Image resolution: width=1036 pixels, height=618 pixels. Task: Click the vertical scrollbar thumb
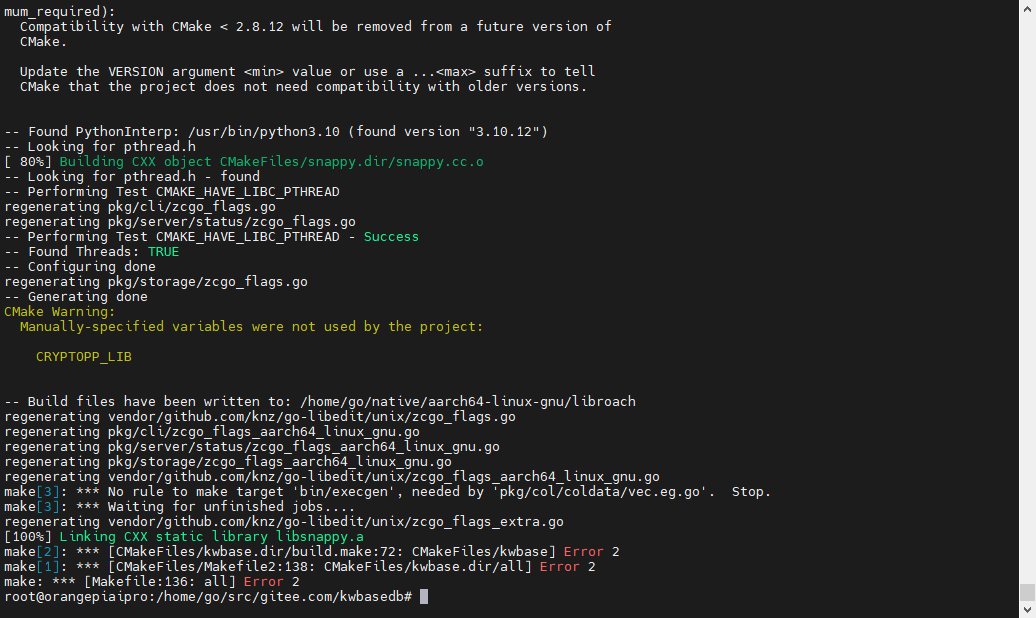coord(1027,592)
